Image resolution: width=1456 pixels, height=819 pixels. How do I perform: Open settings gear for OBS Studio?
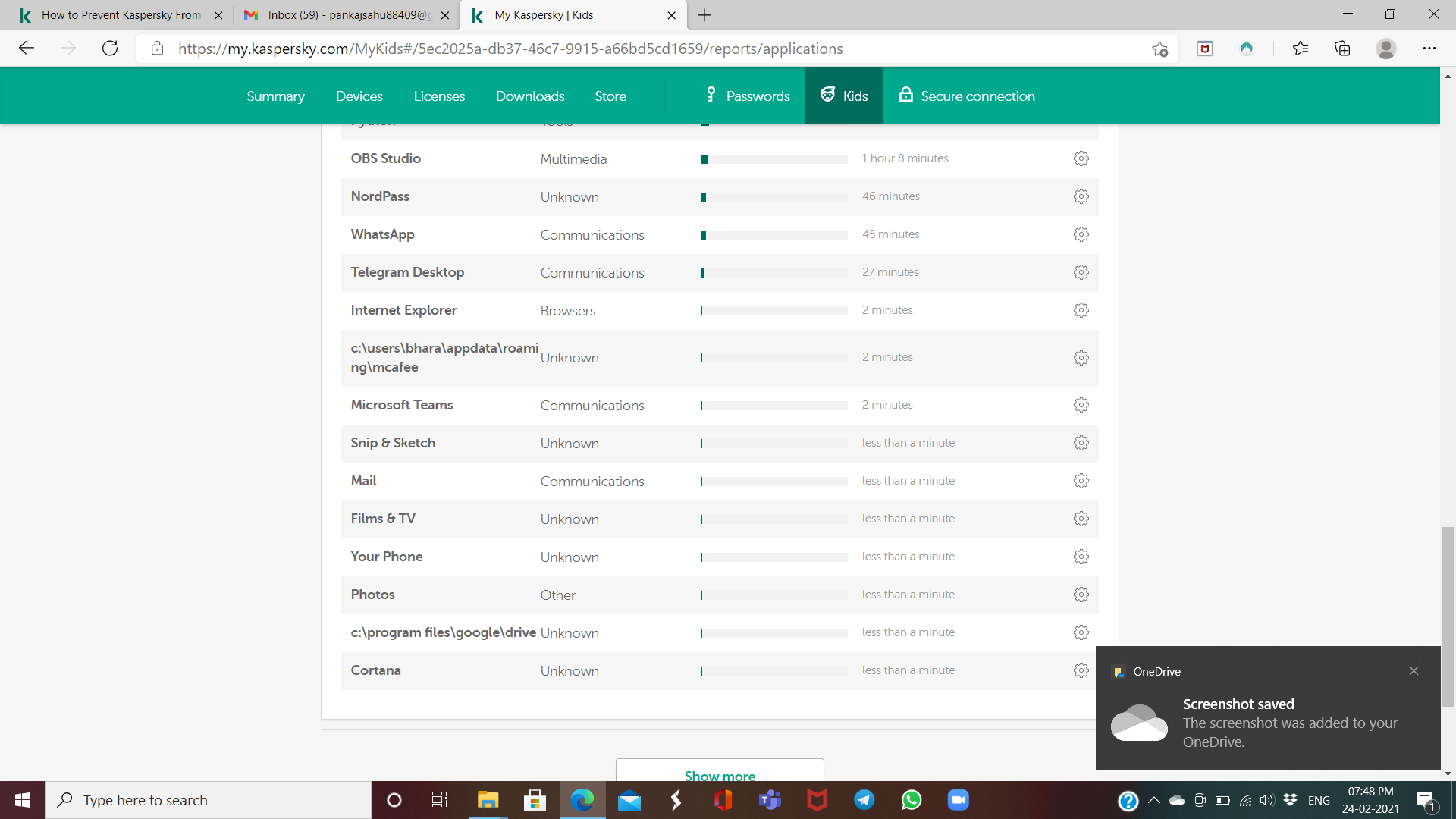[1081, 158]
